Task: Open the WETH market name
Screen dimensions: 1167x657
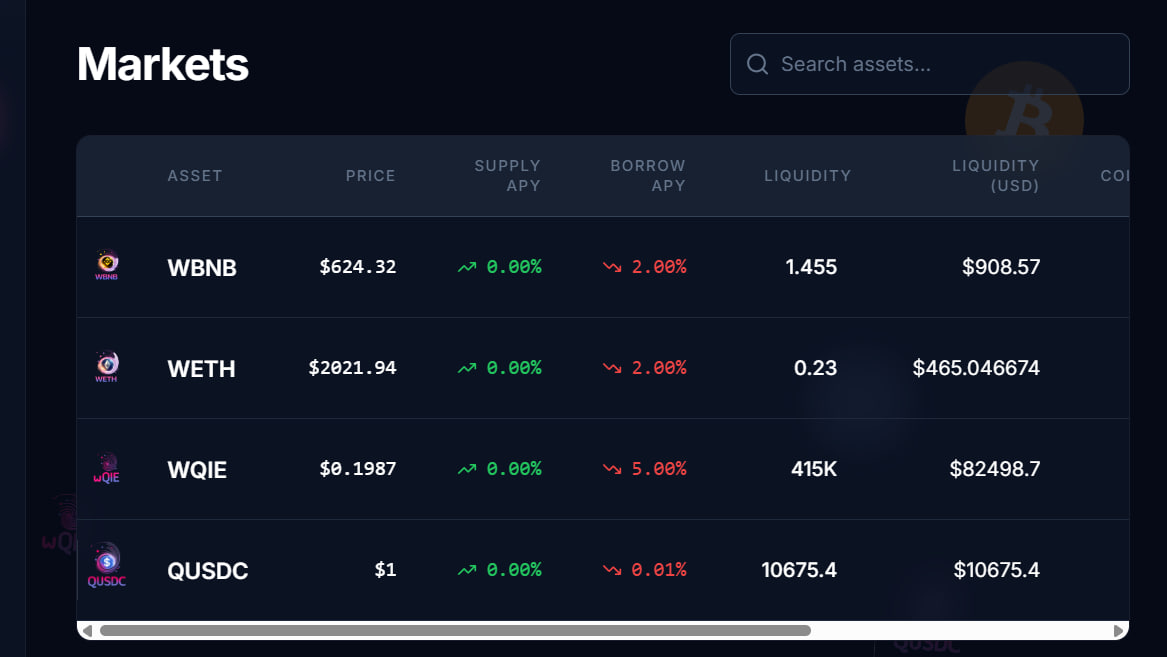Action: pos(201,369)
